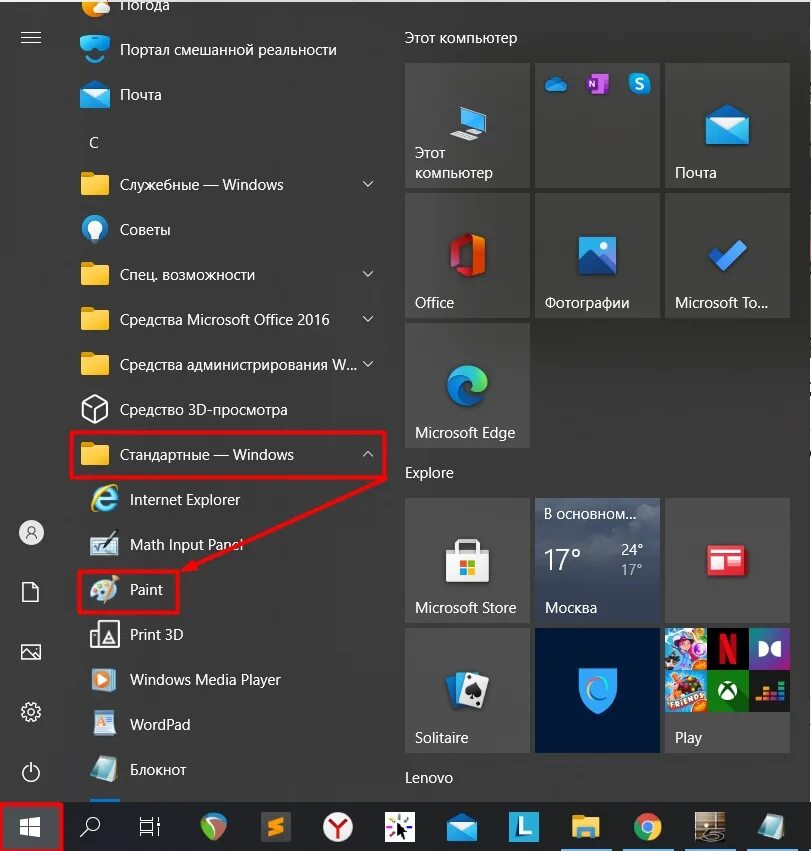
Task: Open File Explorer from the taskbar
Action: pos(586,828)
